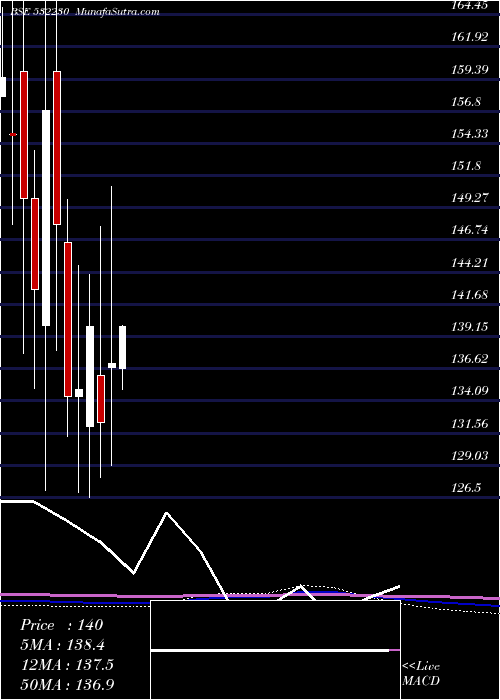Screen dimensions: 500x700
Task: Click the price label 126.5
Action: pos(467,488)
